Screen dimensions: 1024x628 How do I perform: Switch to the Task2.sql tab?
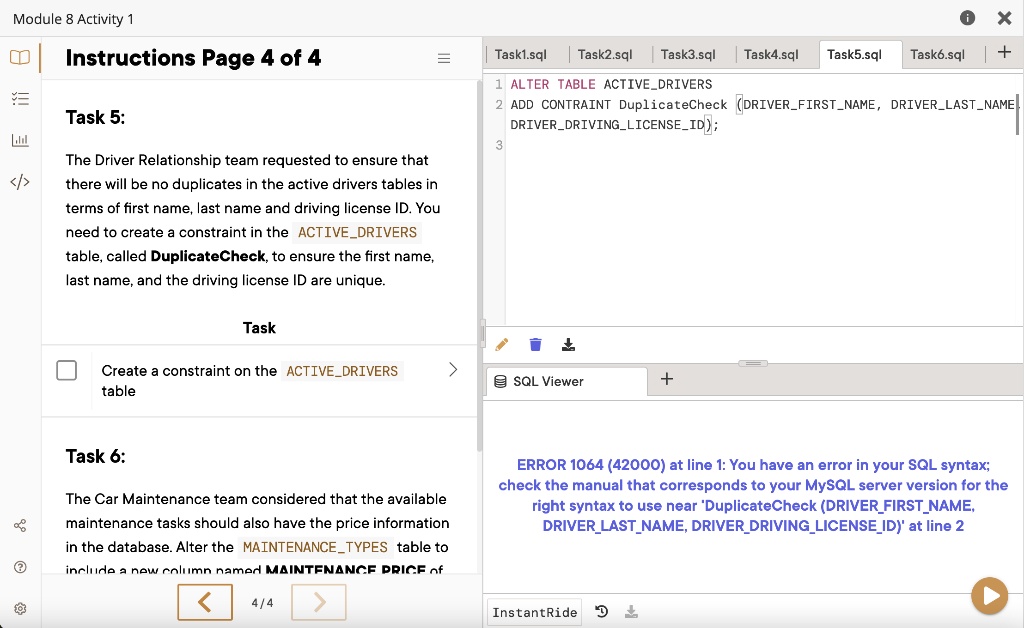(607, 55)
